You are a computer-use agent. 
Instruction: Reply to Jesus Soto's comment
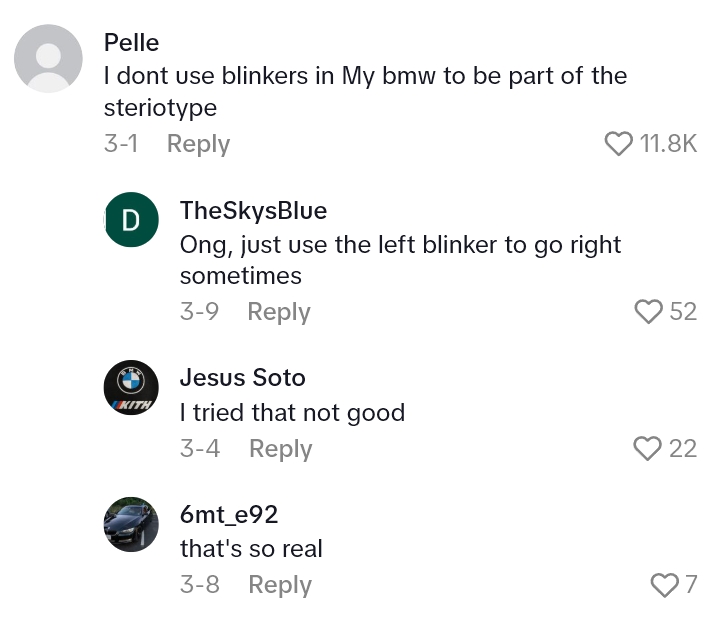(280, 449)
